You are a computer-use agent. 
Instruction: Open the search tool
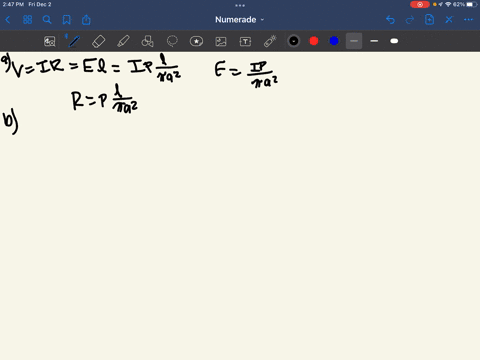[47, 20]
